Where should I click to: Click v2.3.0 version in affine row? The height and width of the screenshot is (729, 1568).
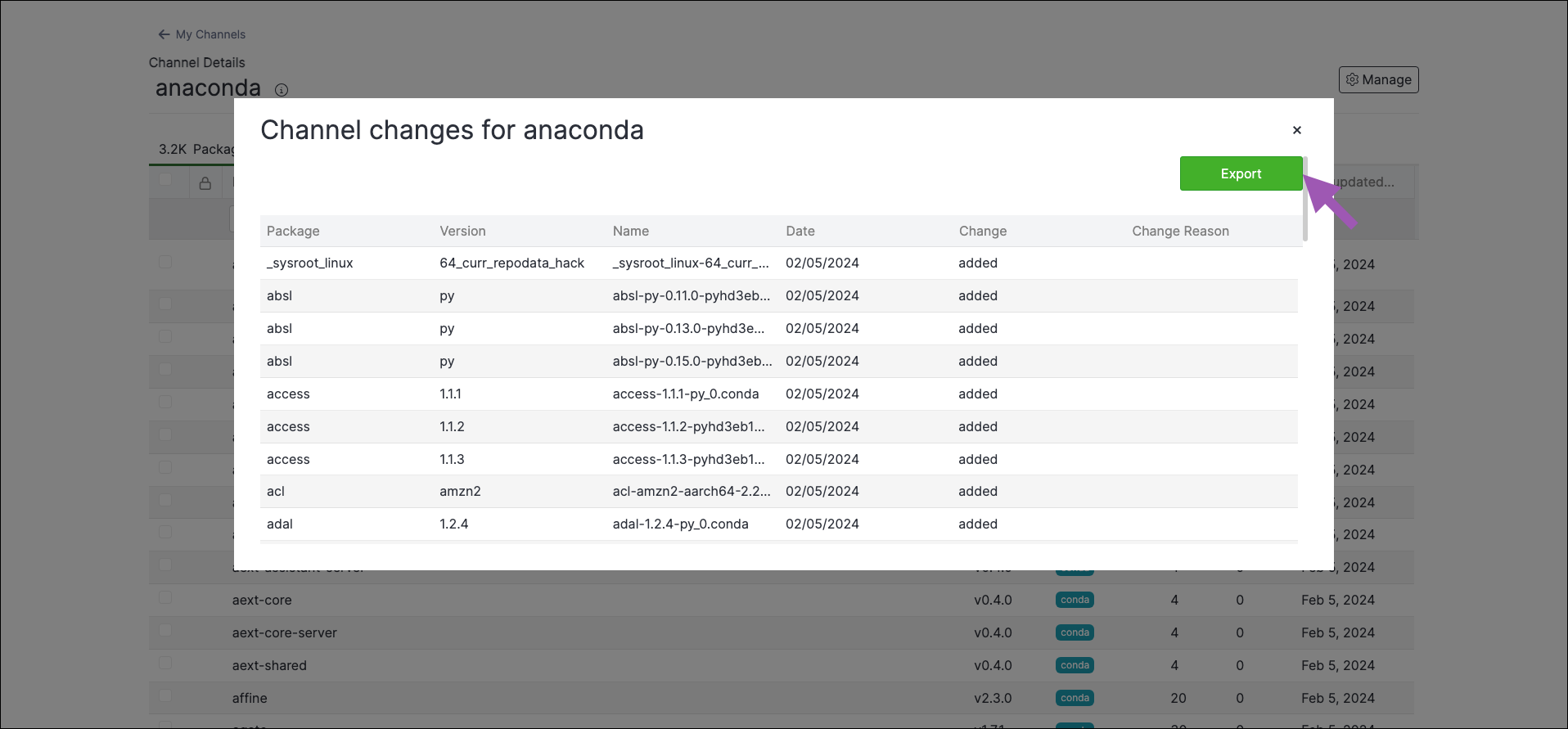[x=993, y=698]
